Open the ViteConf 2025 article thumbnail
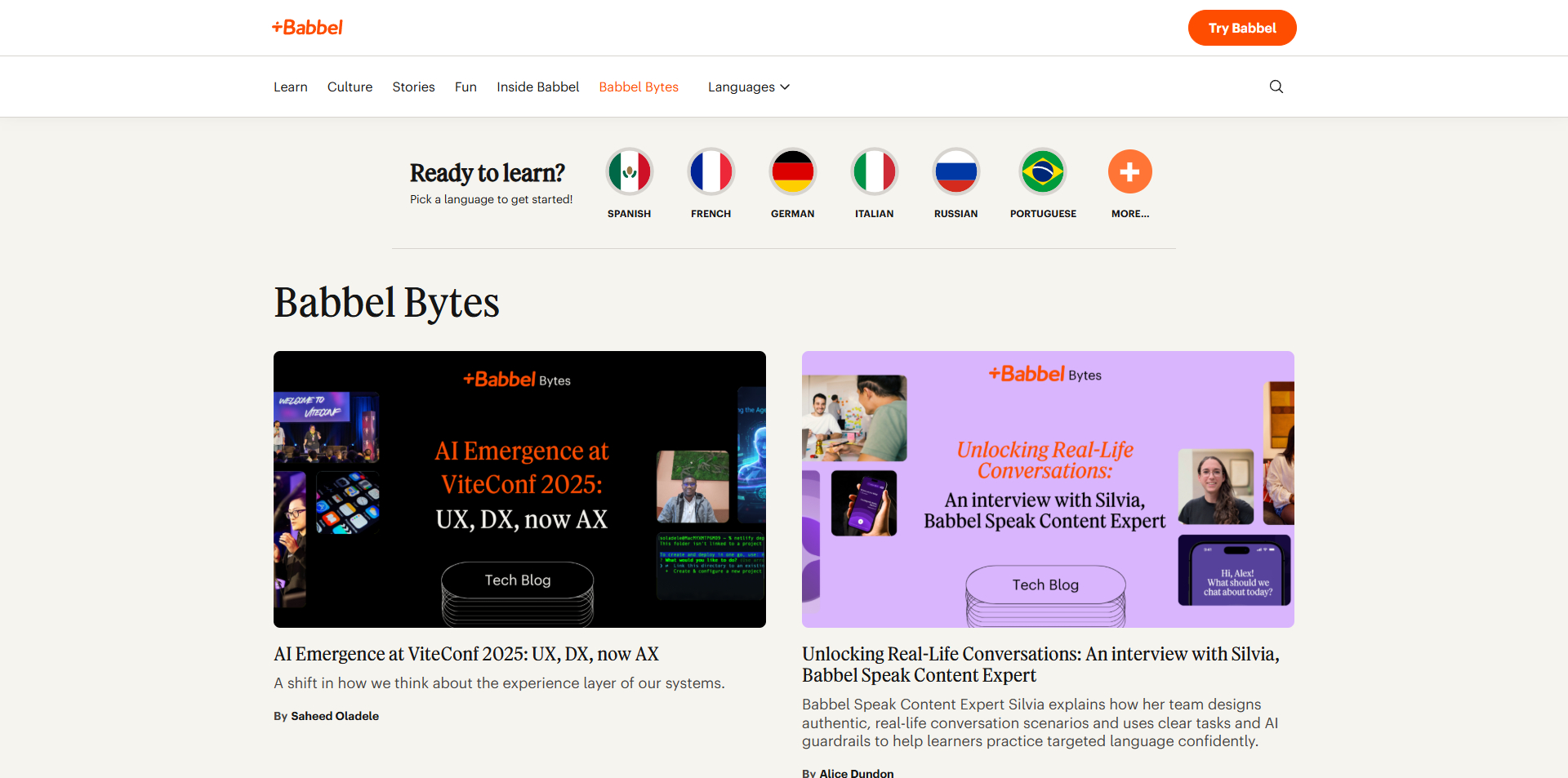Image resolution: width=1568 pixels, height=778 pixels. coord(519,489)
